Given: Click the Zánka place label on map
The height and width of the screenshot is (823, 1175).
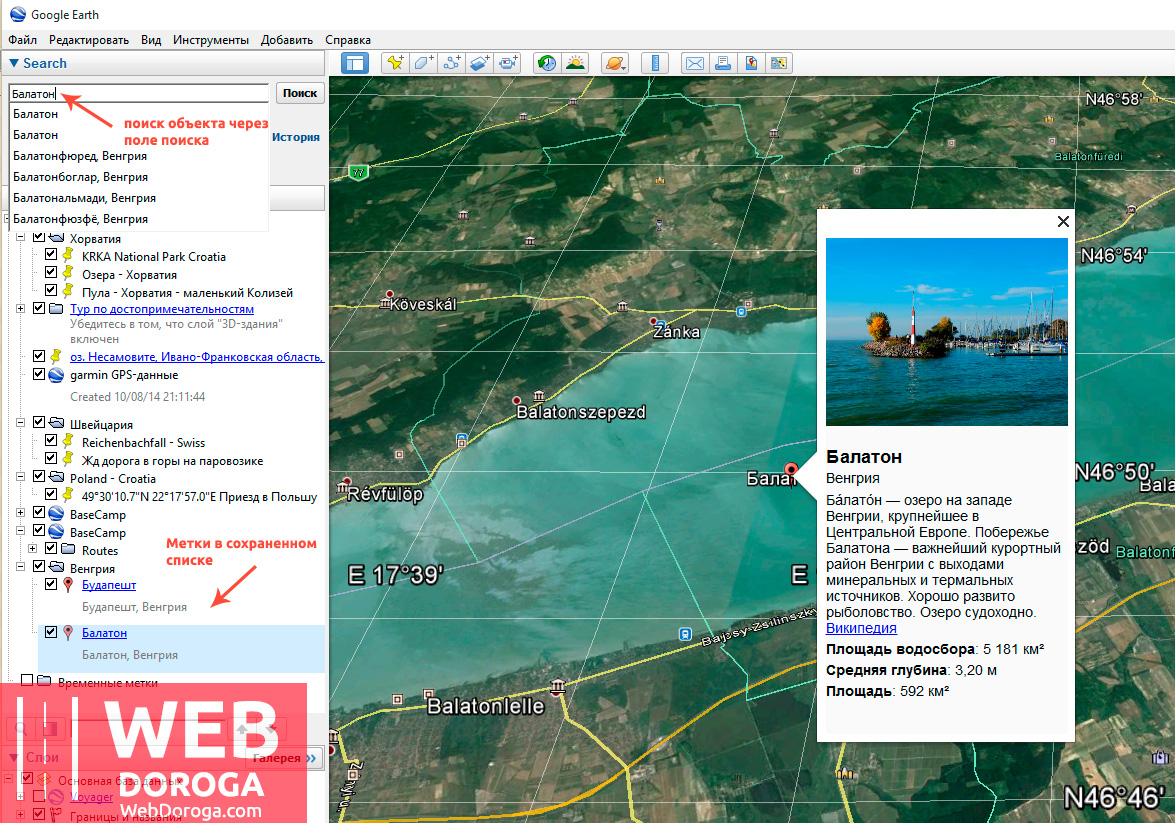Looking at the screenshot, I should pos(676,332).
